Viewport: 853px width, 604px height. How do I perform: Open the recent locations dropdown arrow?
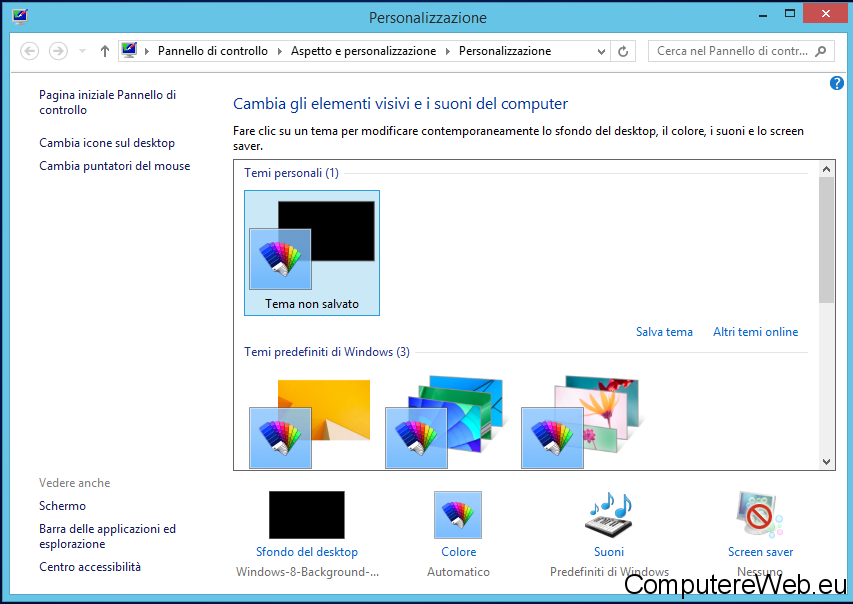coord(83,51)
